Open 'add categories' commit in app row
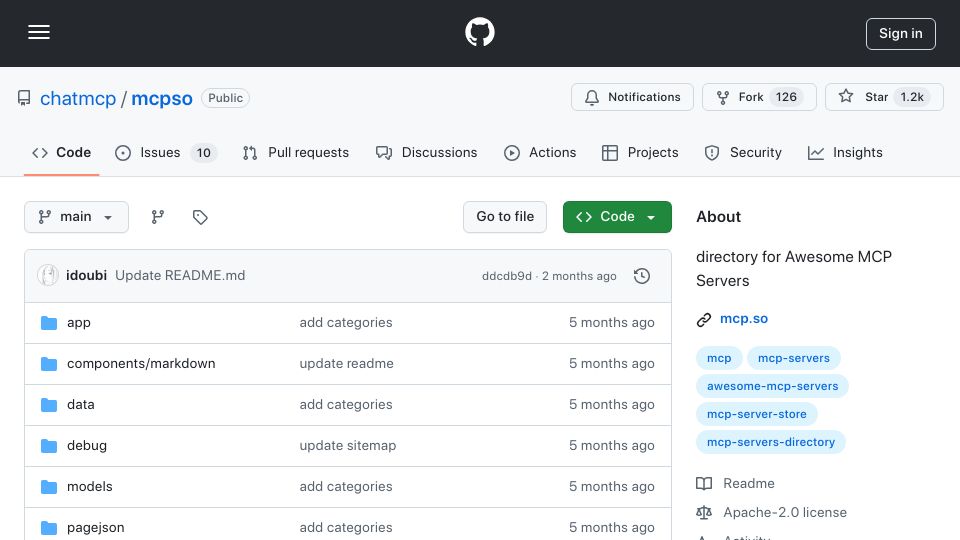The height and width of the screenshot is (540, 960). [346, 323]
